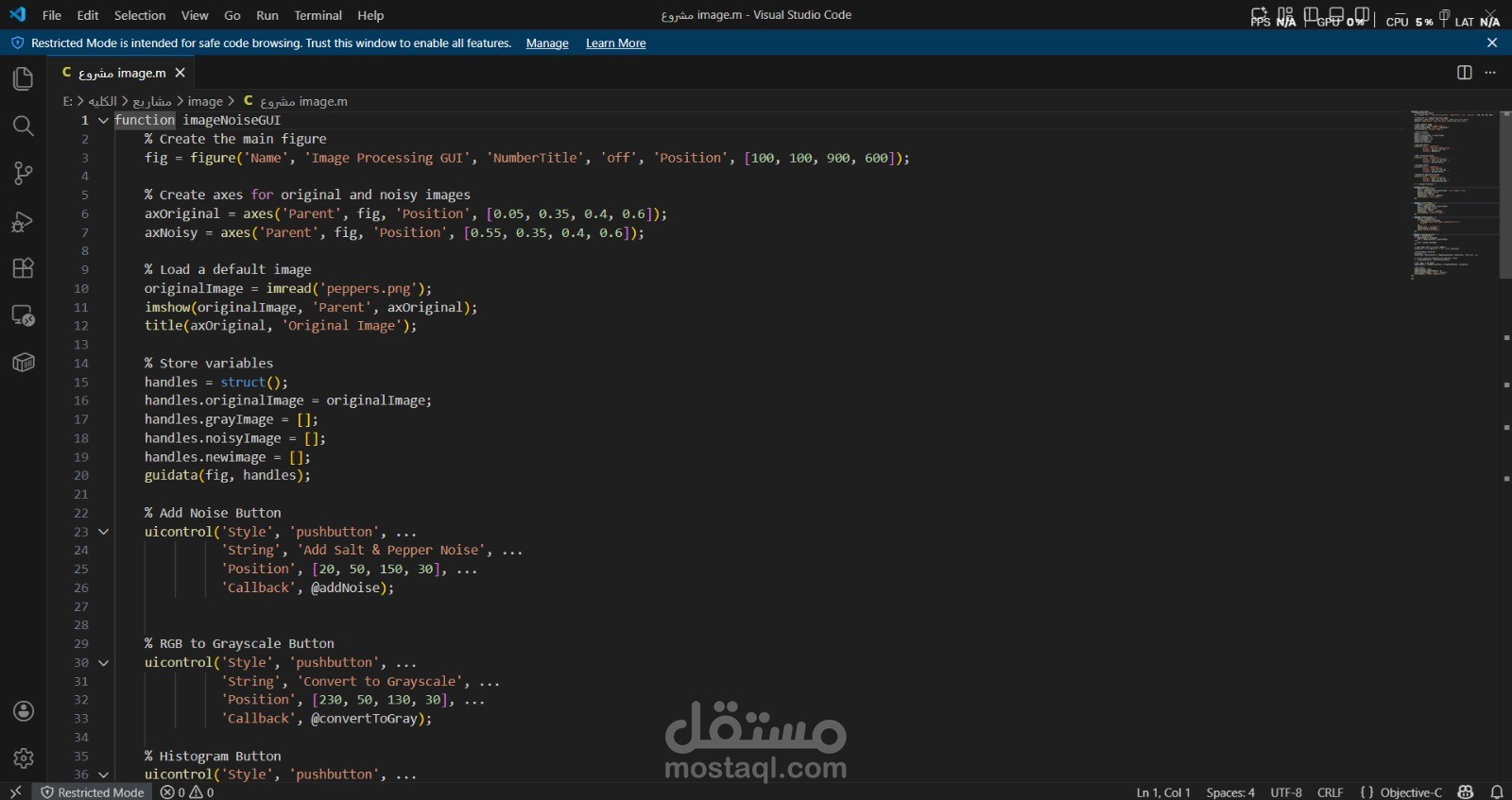This screenshot has height=800, width=1512.
Task: Click '@convertToGray' on line 33
Action: 364,719
